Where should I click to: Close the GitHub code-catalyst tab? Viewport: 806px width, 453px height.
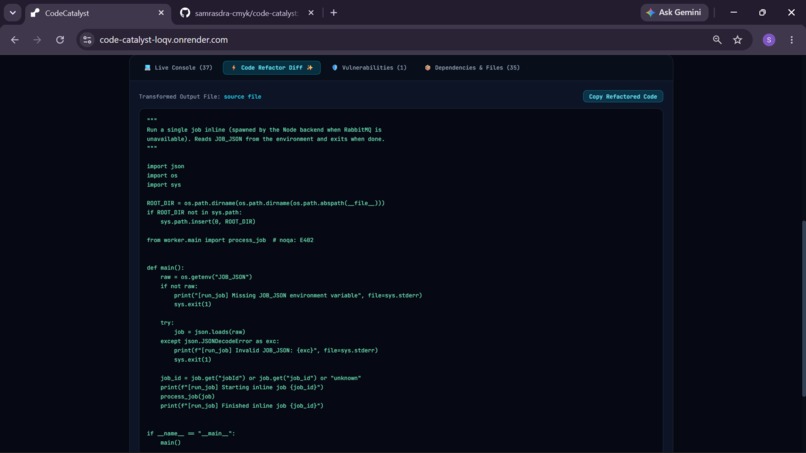(311, 13)
